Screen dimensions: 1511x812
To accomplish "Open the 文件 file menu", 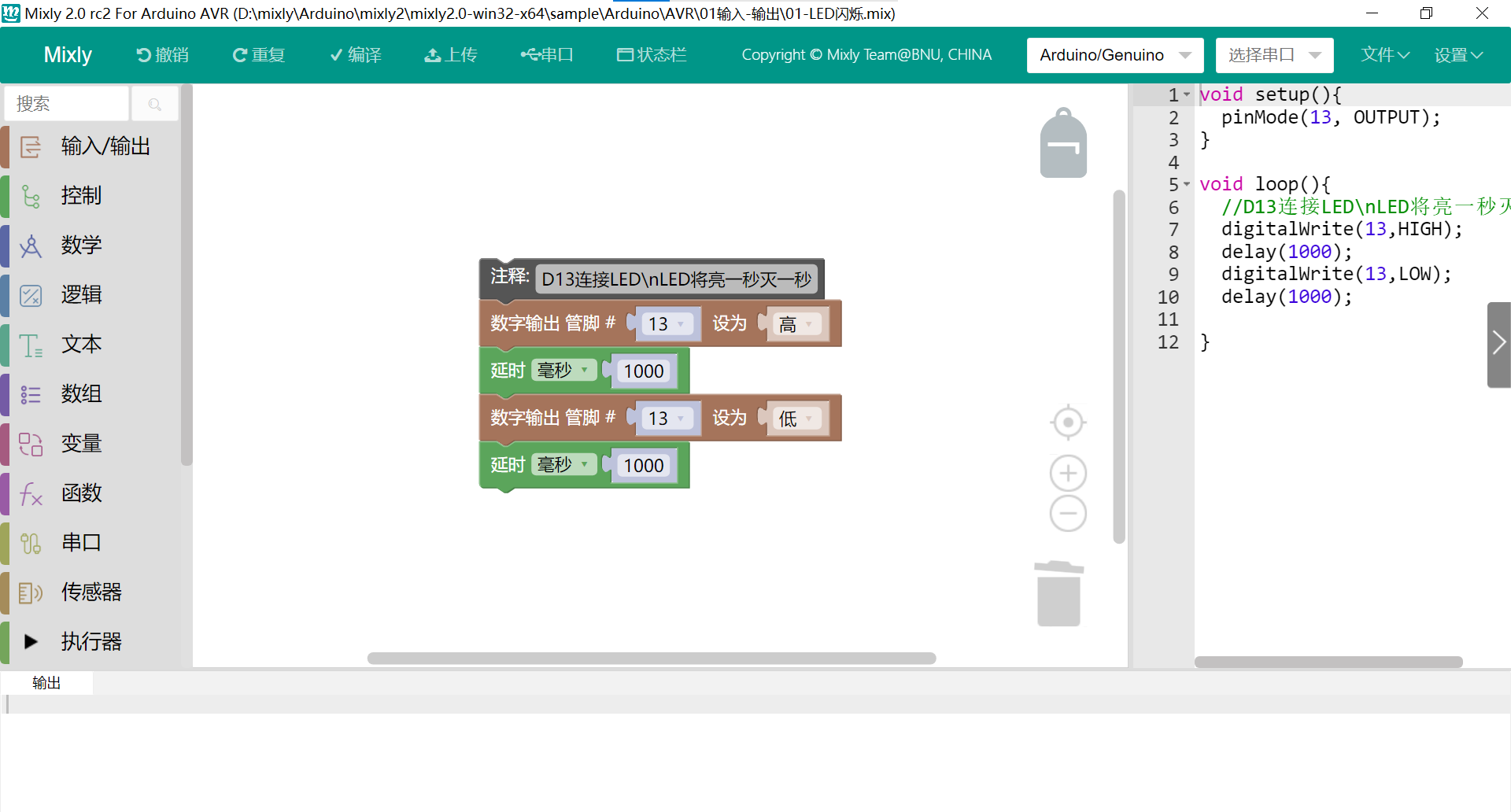I will [1384, 55].
